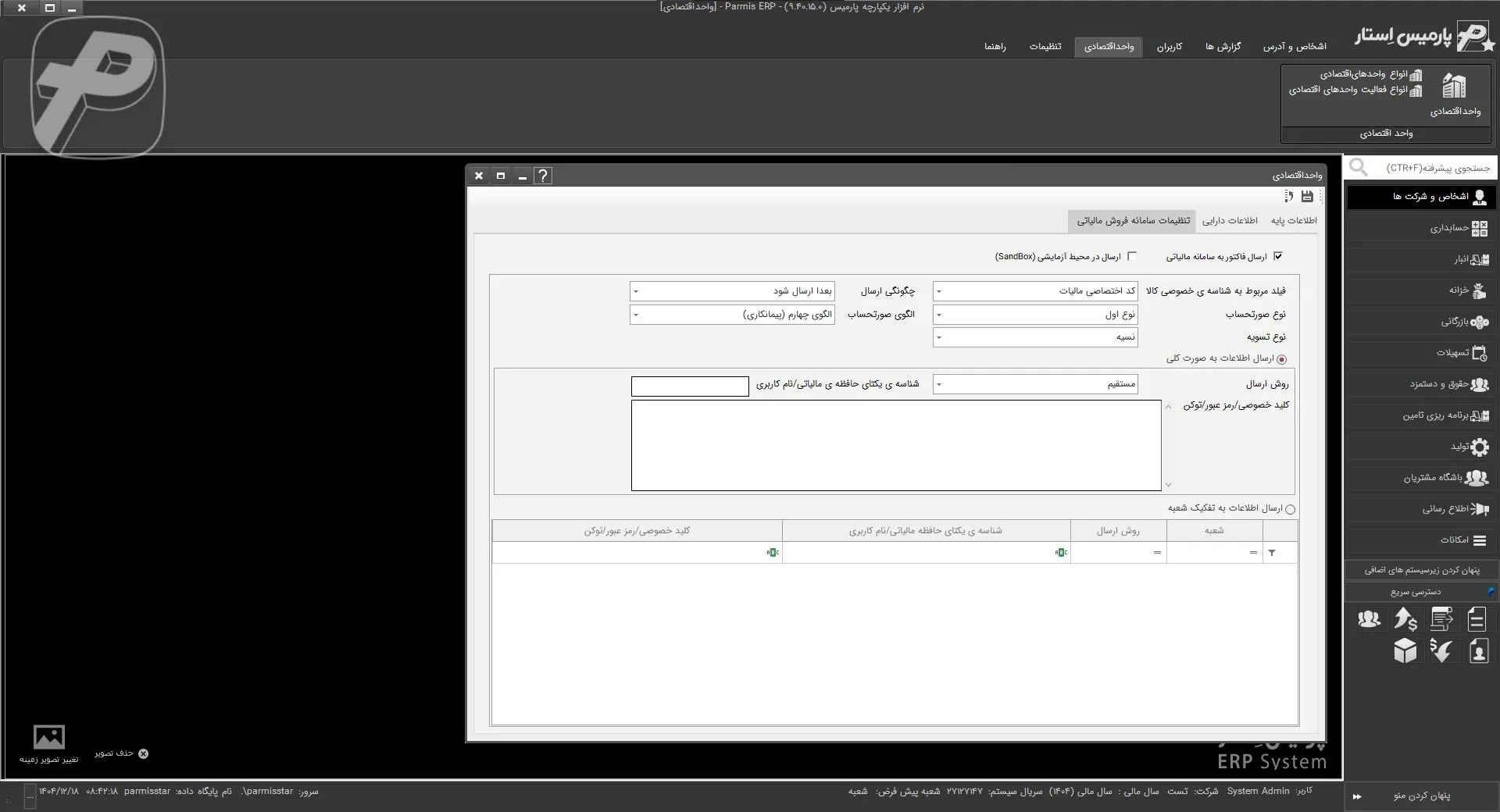The image size is (1500, 812).
Task: Open the خزانه (treasury) module
Action: coord(1421,290)
